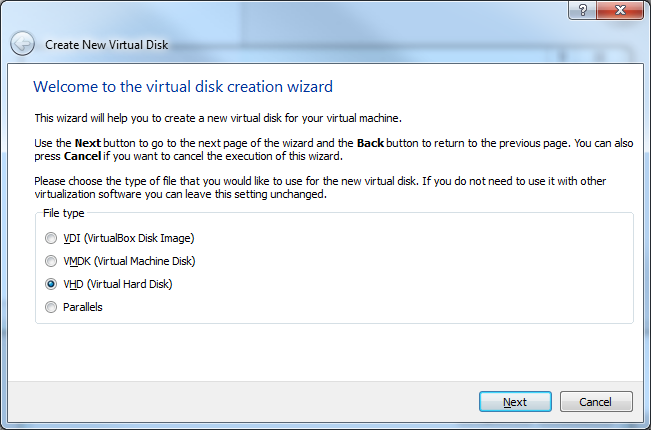Select the VHD radio button
651x430 pixels.
click(x=51, y=284)
